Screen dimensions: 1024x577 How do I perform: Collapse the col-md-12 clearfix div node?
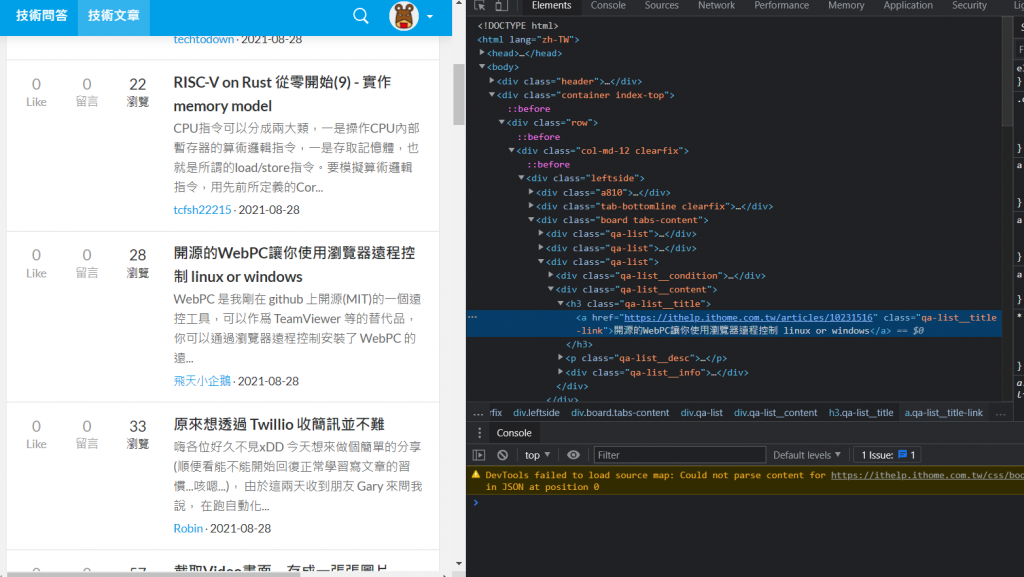[x=511, y=150]
